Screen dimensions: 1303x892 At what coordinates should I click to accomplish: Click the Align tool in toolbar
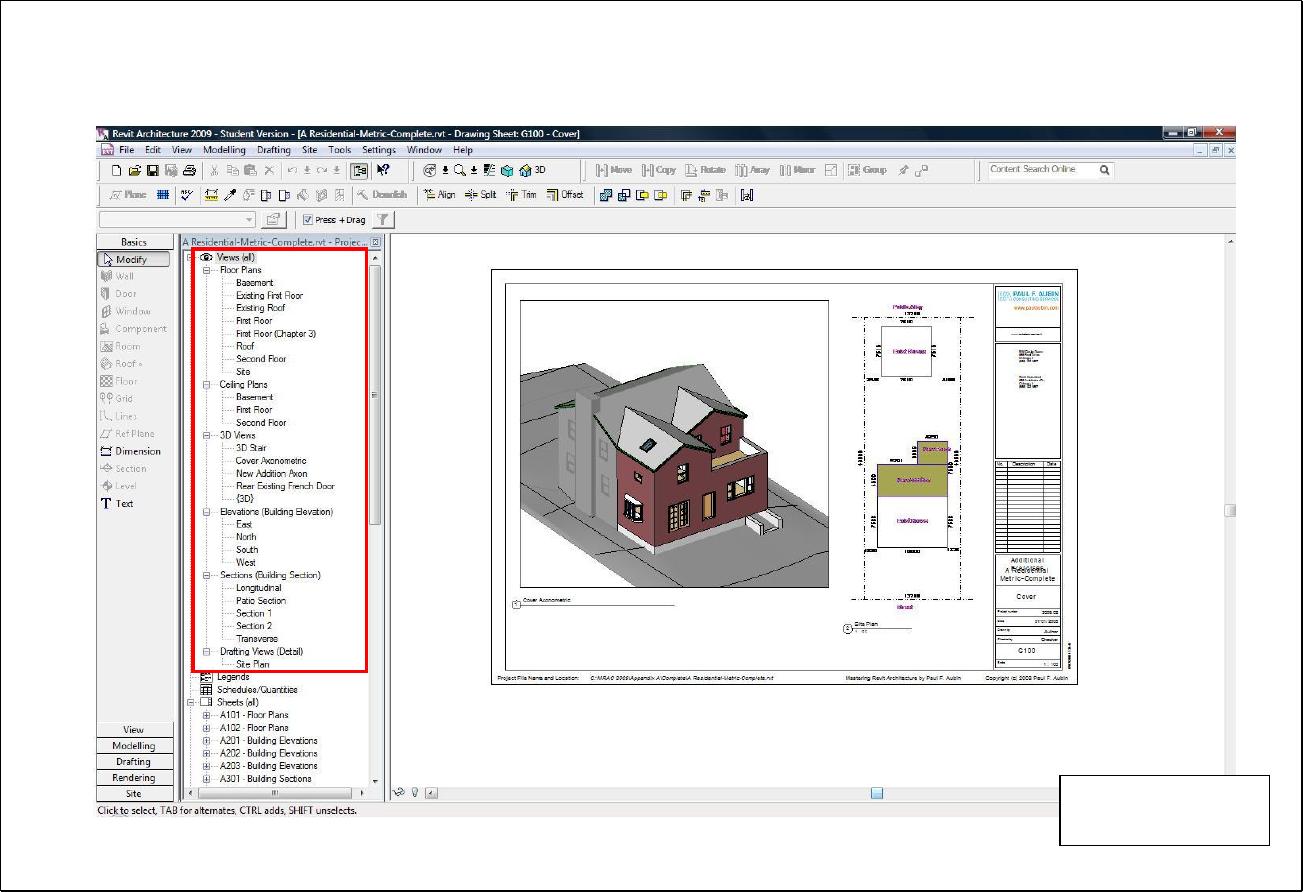click(439, 195)
